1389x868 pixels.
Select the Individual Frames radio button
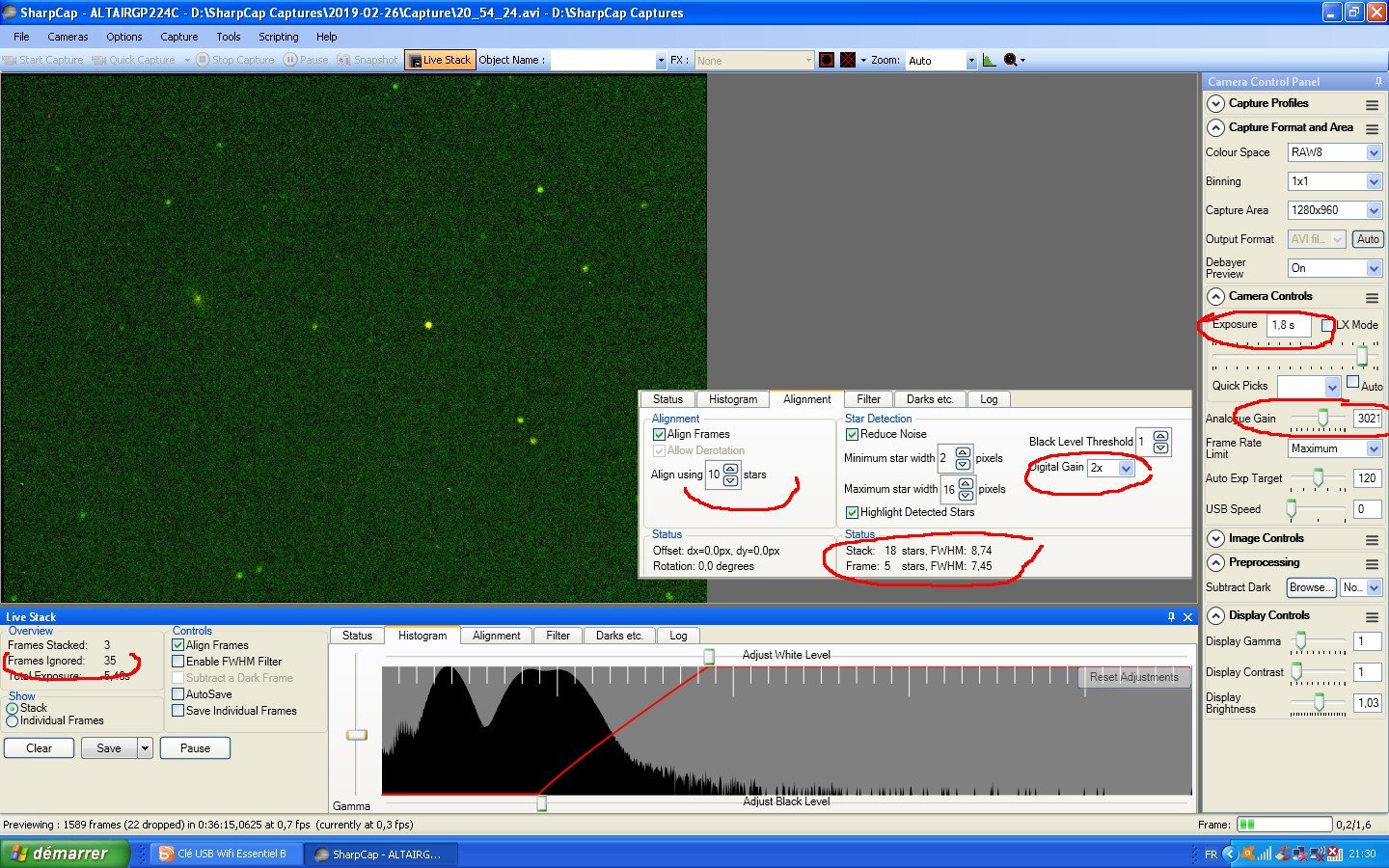click(x=13, y=721)
